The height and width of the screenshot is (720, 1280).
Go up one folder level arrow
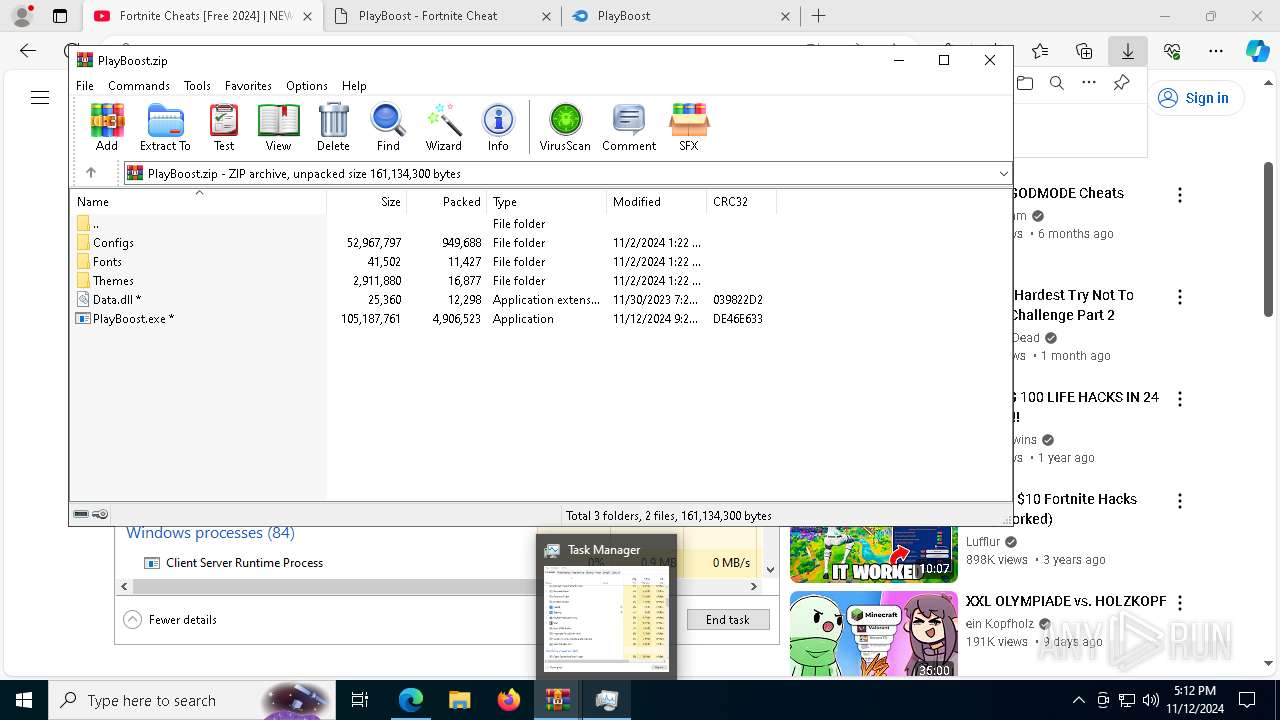coord(91,173)
